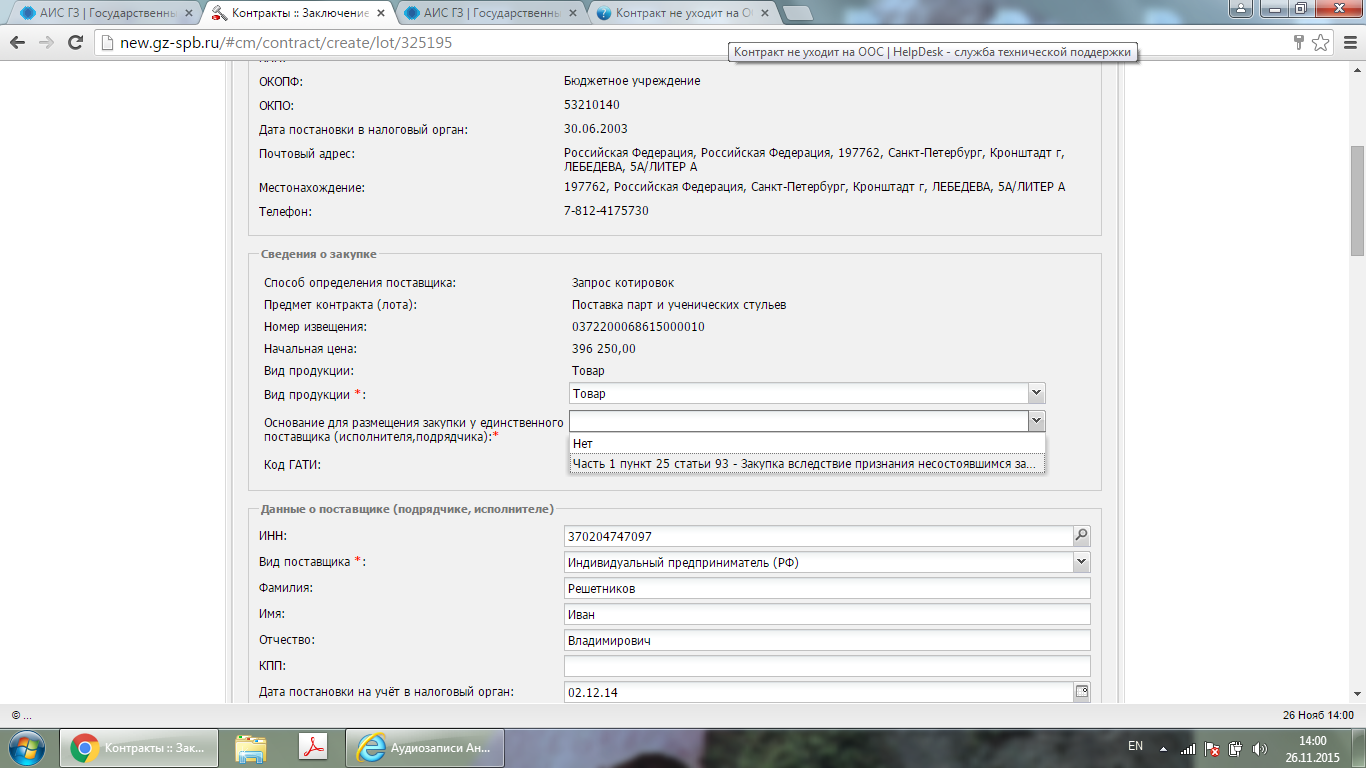This screenshot has height=768, width=1366.
Task: Go back using browser back arrow
Action: pyautogui.click(x=18, y=43)
